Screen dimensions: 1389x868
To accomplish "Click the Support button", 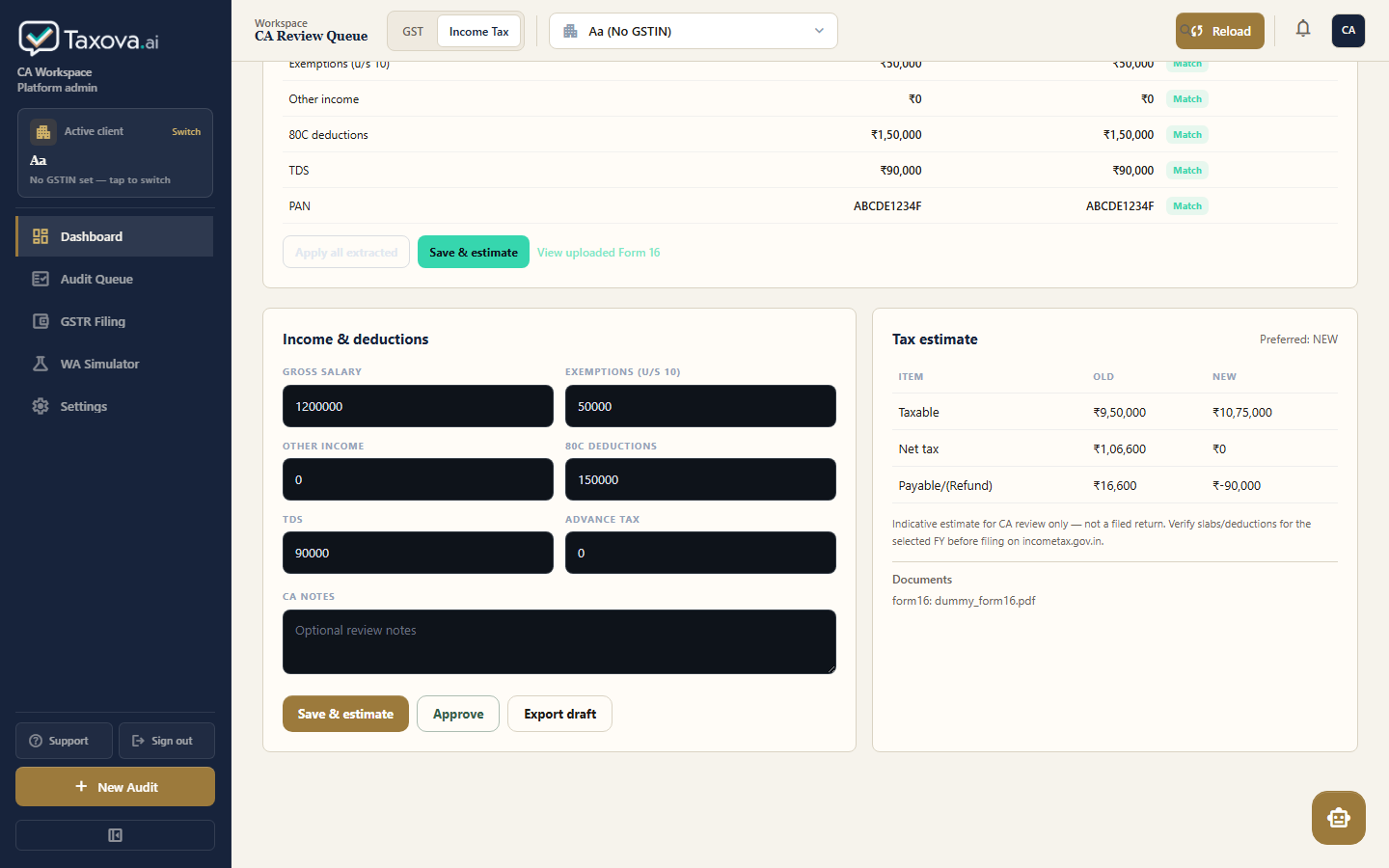I will (x=64, y=741).
